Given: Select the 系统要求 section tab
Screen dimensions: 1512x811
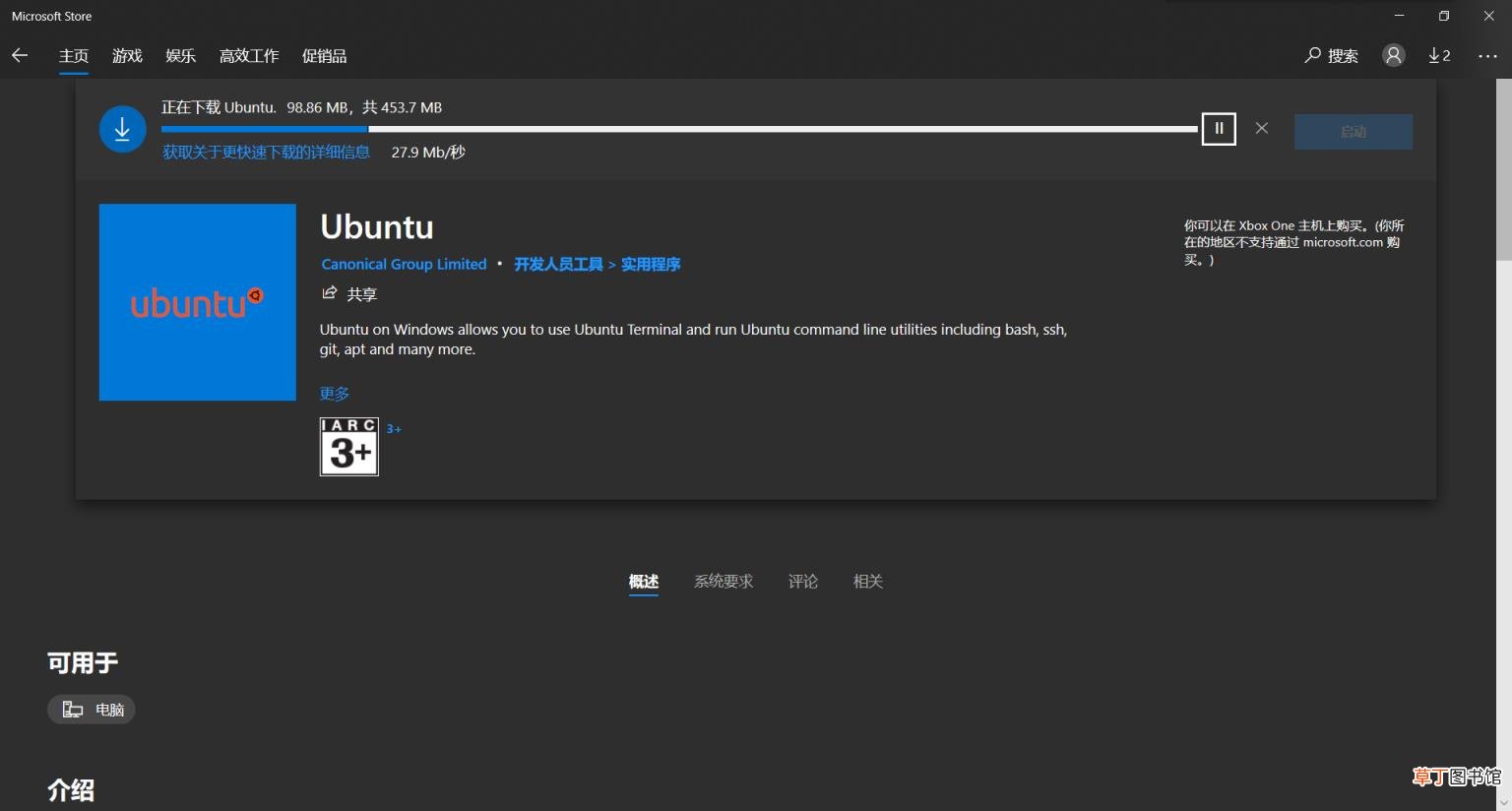Looking at the screenshot, I should pyautogui.click(x=724, y=582).
